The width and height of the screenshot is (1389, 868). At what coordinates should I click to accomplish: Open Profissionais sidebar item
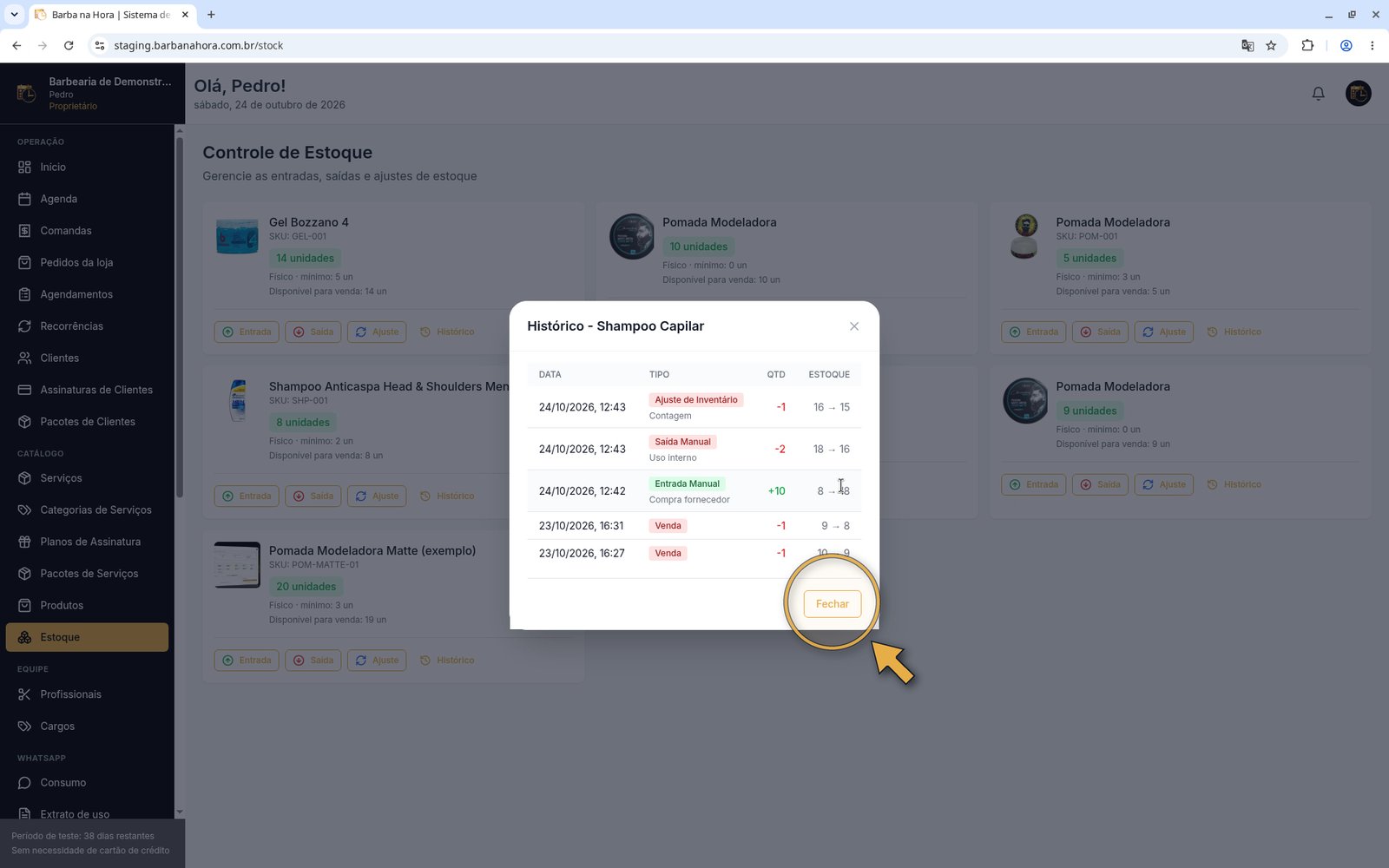coord(87,694)
